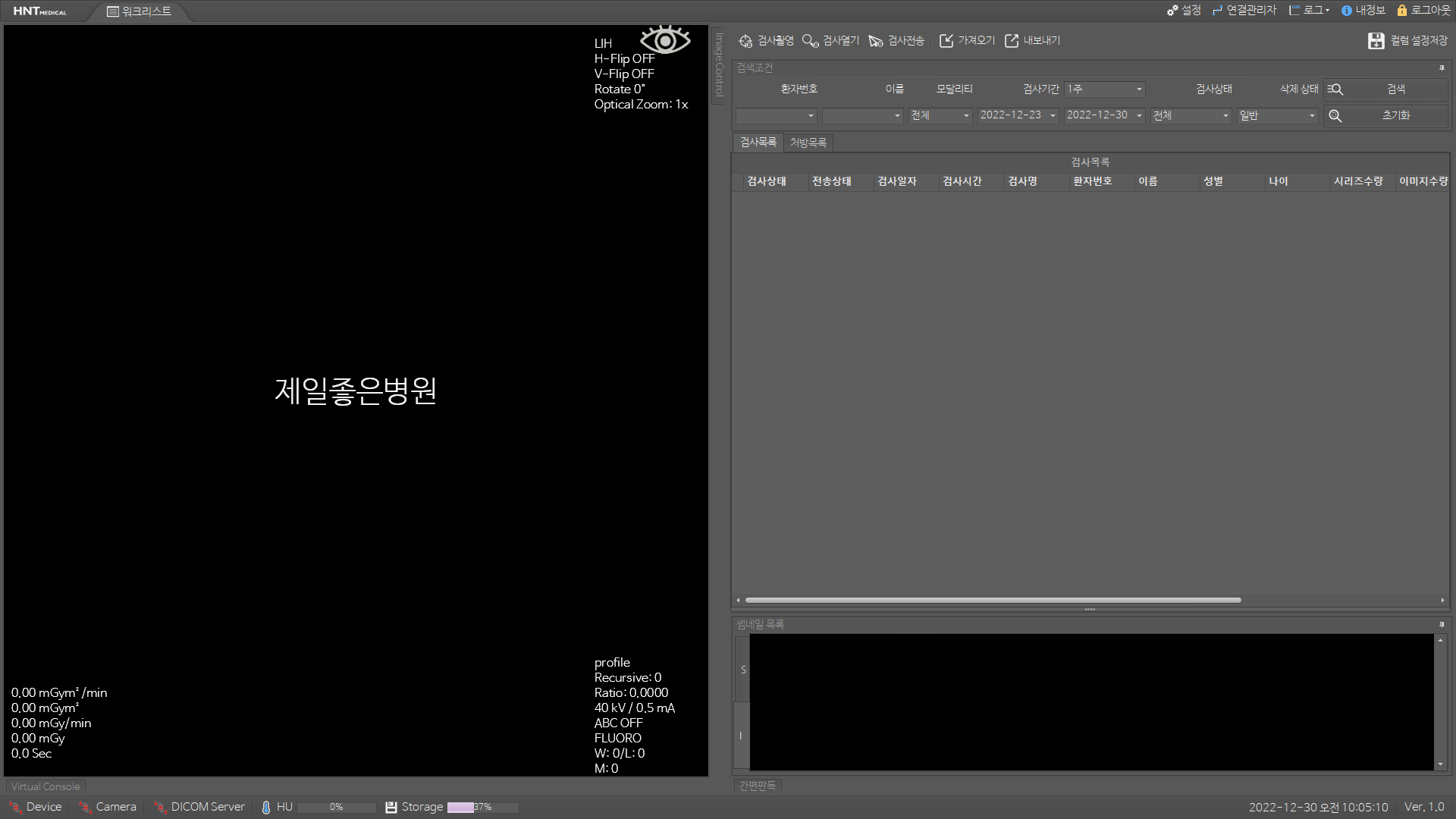Image resolution: width=1456 pixels, height=819 pixels.
Task: Start 검사촬영 exam capture
Action: point(766,41)
